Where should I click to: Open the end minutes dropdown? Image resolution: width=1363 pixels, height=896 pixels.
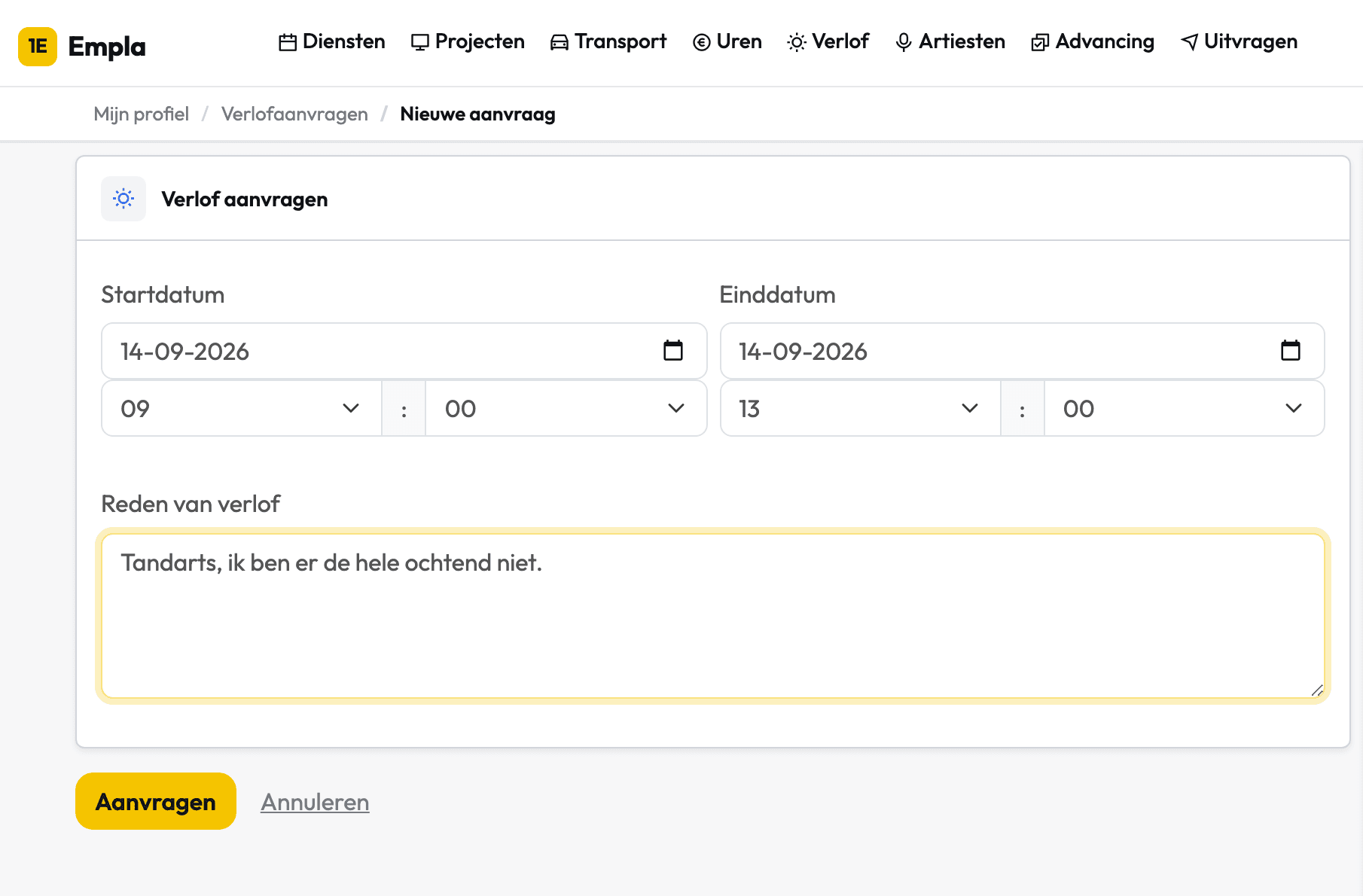pos(1185,408)
